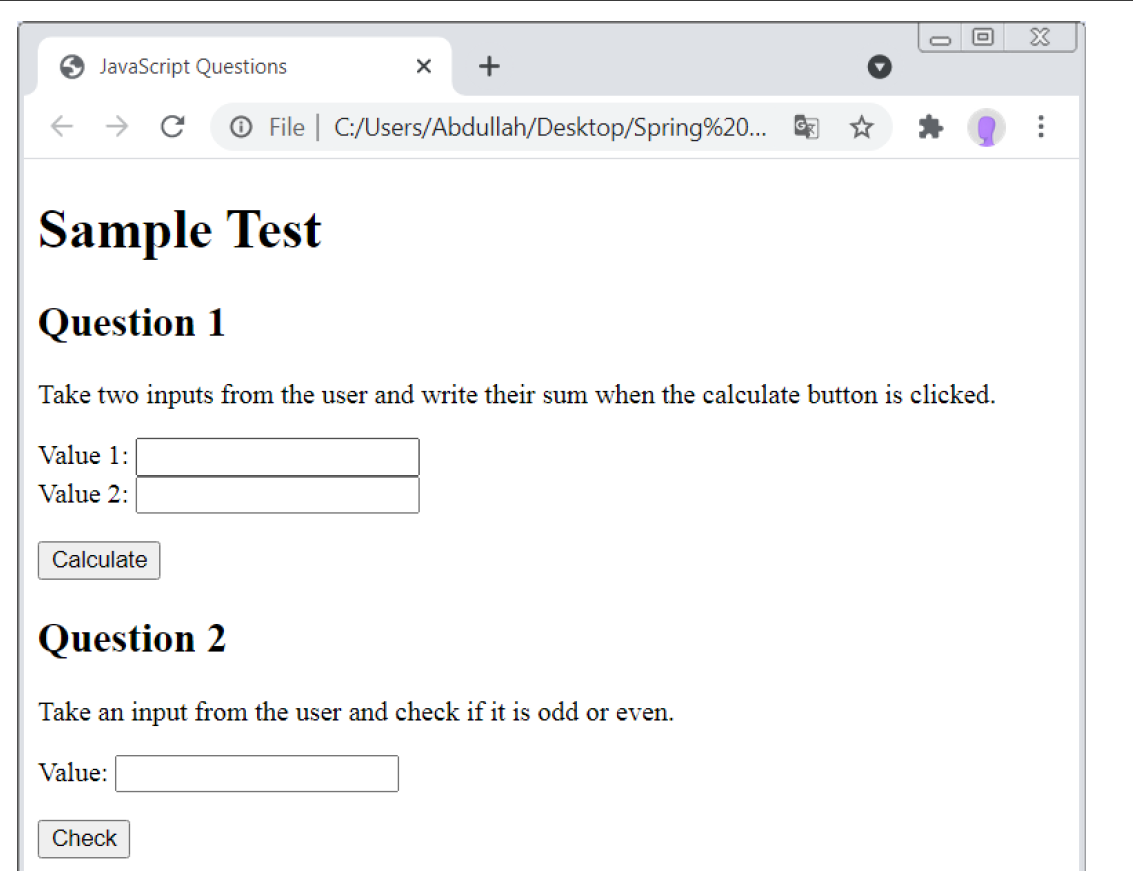1133x871 pixels.
Task: Focus the address bar URL text
Action: click(550, 127)
